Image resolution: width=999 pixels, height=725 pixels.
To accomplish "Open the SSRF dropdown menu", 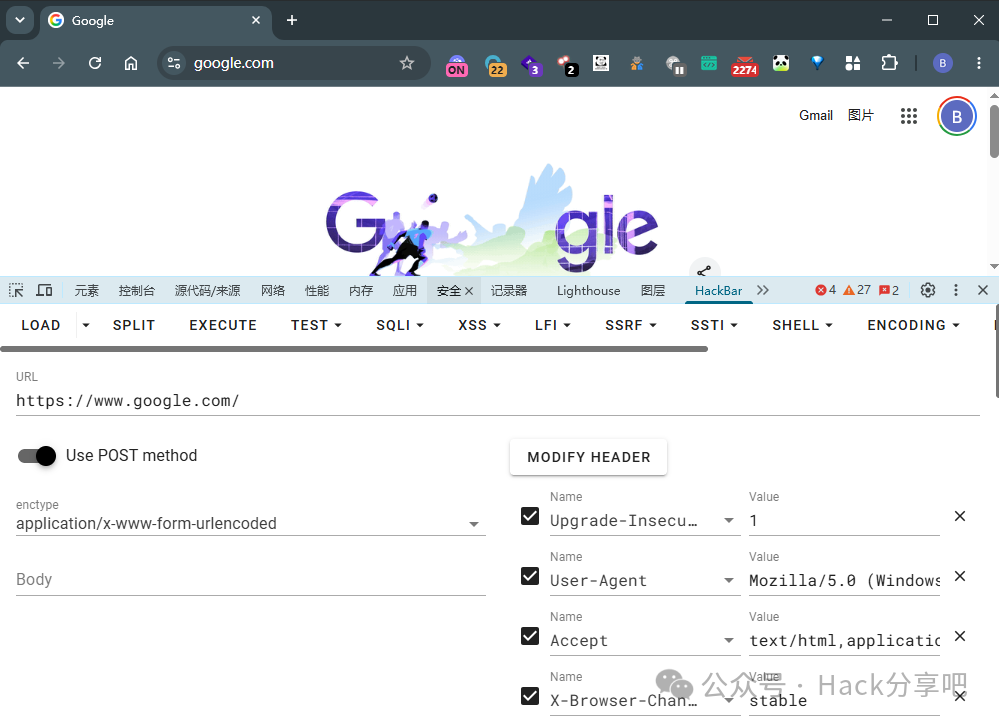I will click(631, 326).
